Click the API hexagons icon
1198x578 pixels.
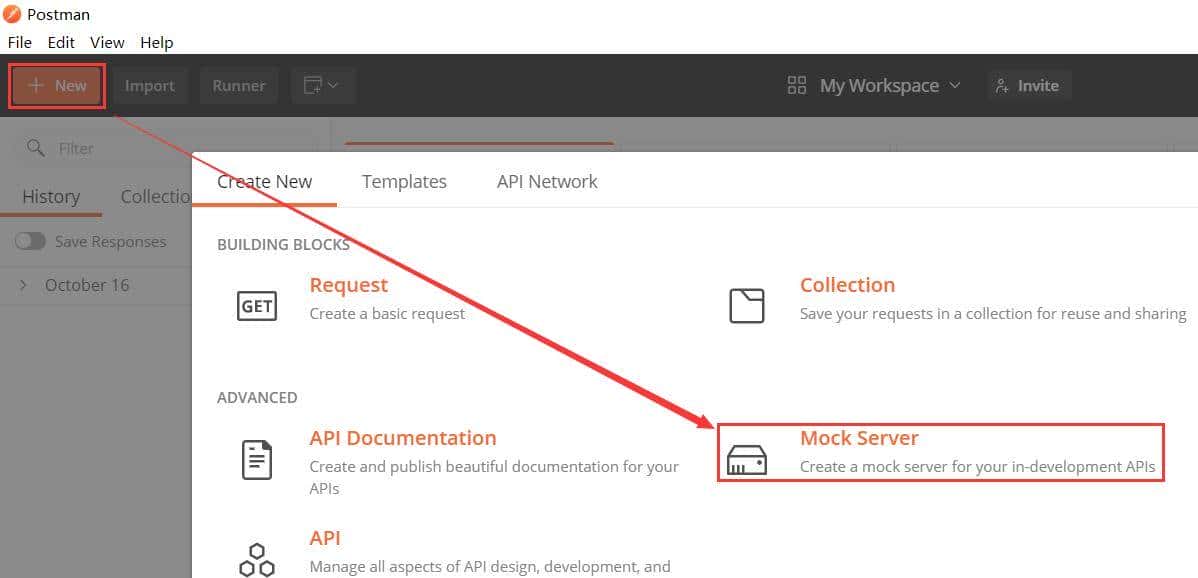pos(257,560)
